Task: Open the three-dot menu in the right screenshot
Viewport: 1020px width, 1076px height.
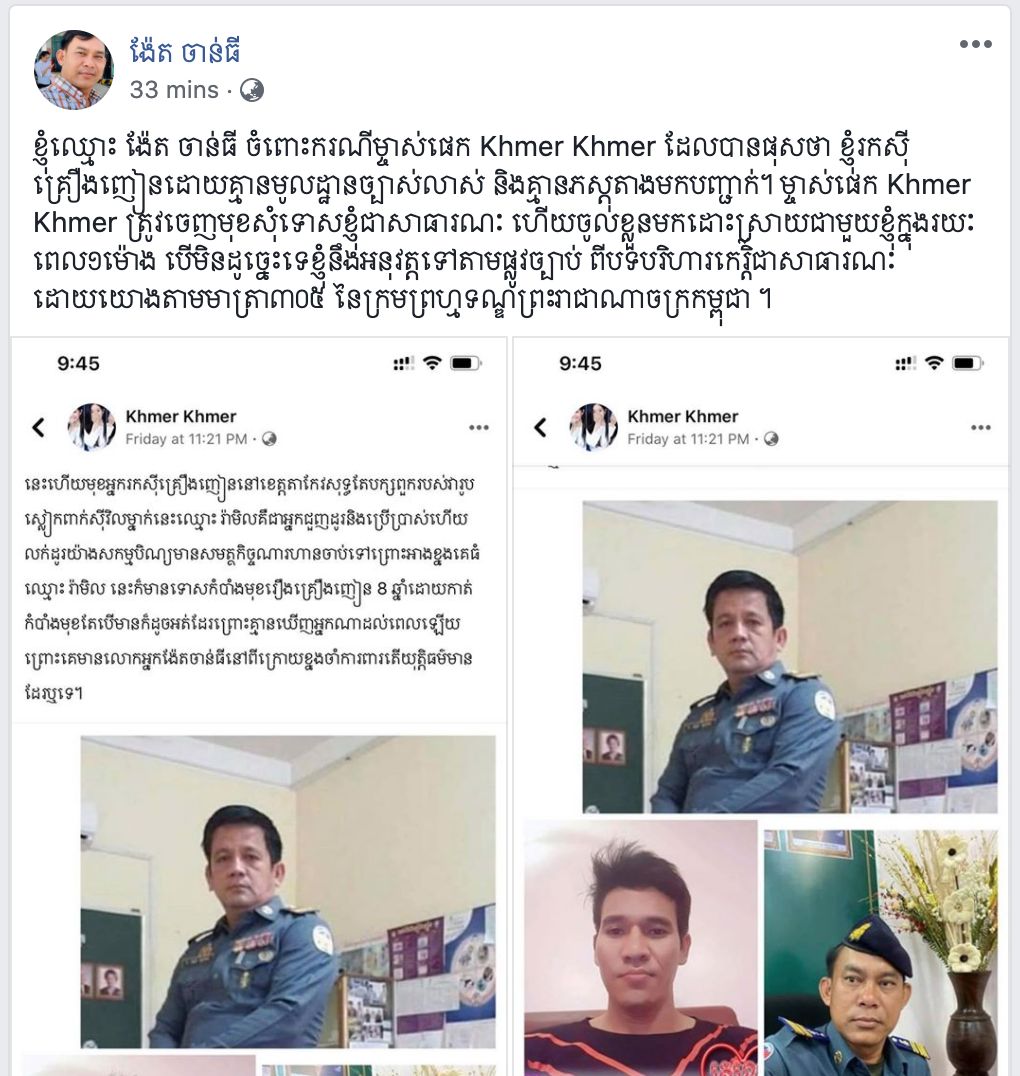Action: click(981, 428)
